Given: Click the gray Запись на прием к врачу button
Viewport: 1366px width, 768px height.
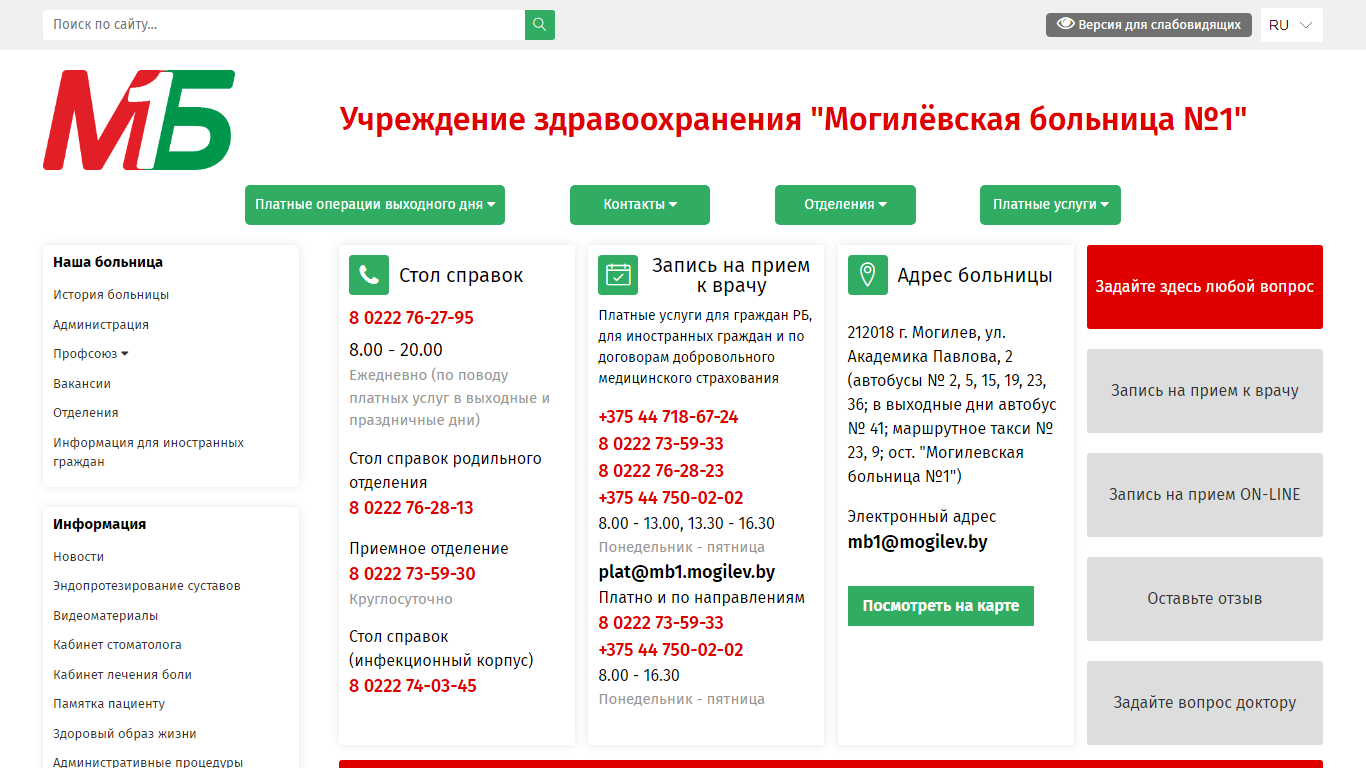Looking at the screenshot, I should (x=1205, y=391).
